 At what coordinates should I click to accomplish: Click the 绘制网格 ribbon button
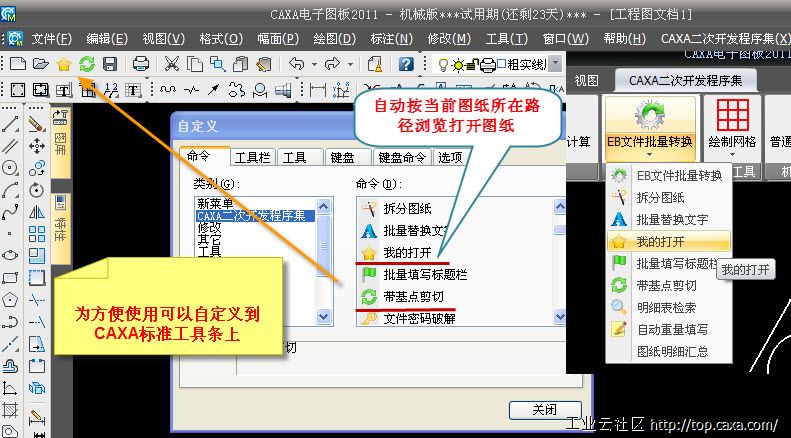pos(732,128)
